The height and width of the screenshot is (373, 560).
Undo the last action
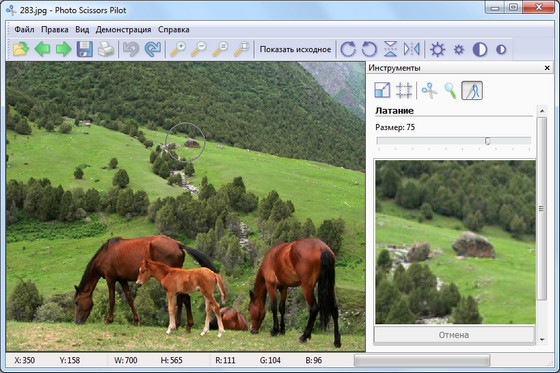click(x=131, y=49)
